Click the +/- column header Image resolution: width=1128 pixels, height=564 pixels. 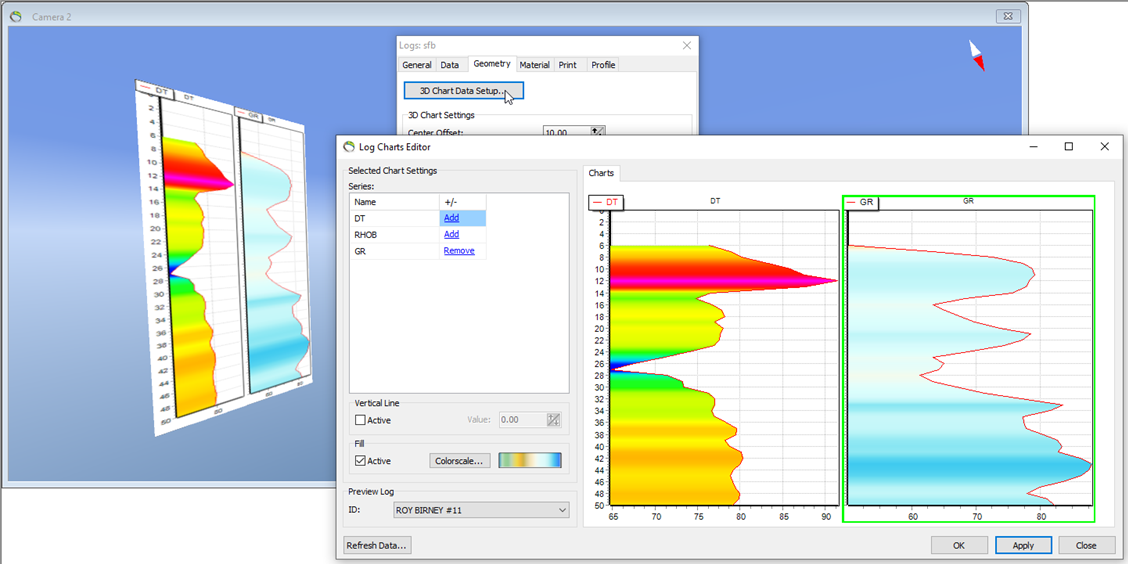[x=463, y=202]
